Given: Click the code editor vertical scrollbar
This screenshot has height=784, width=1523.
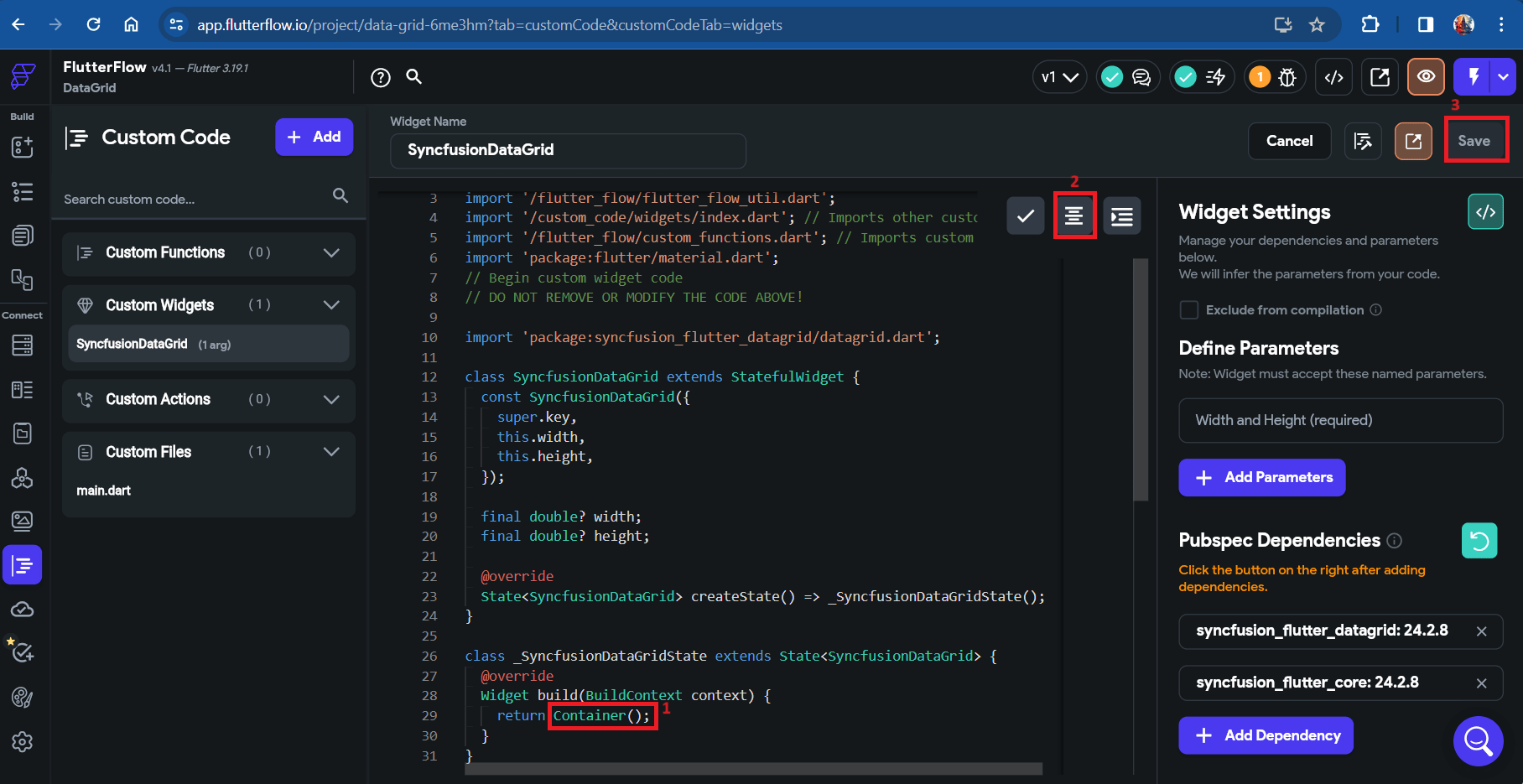Looking at the screenshot, I should 1140,379.
